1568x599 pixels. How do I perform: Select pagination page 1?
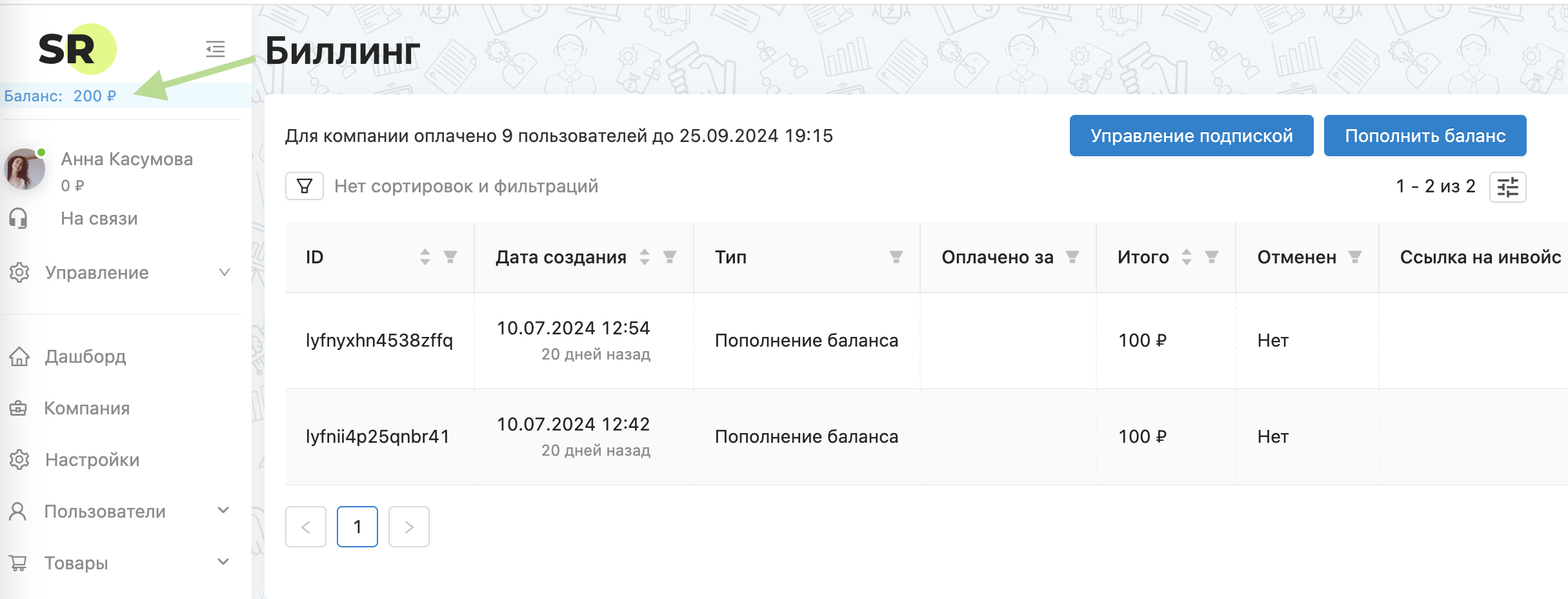tap(357, 527)
